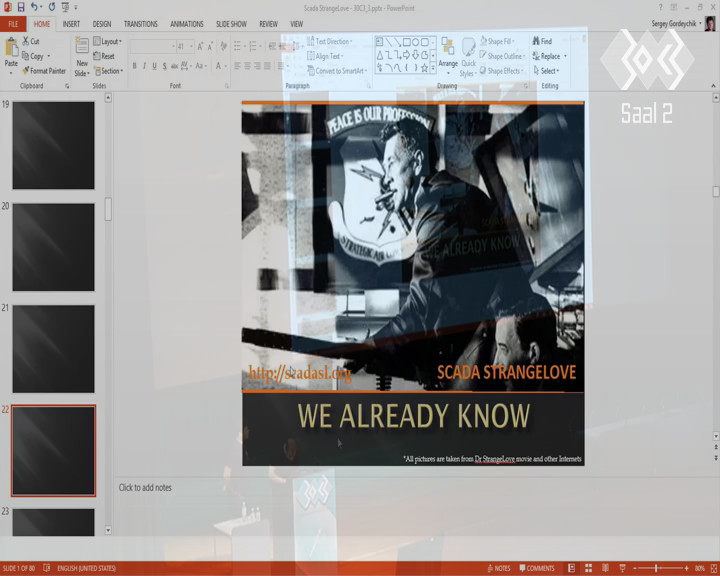Undo the last action
Viewport: 720px width, 576px height.
[x=34, y=7]
